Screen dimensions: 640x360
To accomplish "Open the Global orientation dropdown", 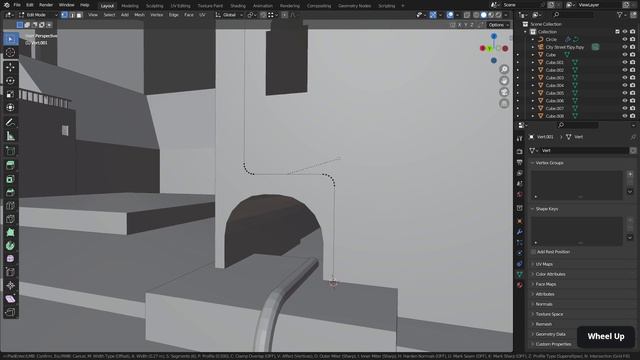I will pos(229,15).
